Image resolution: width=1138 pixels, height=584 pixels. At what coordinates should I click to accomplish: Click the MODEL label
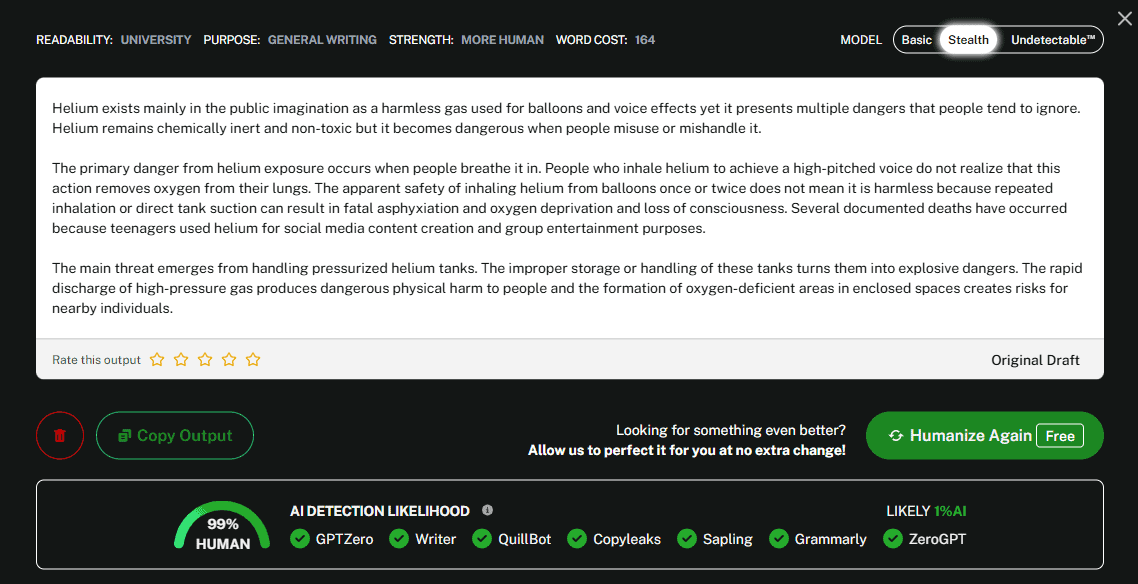861,40
